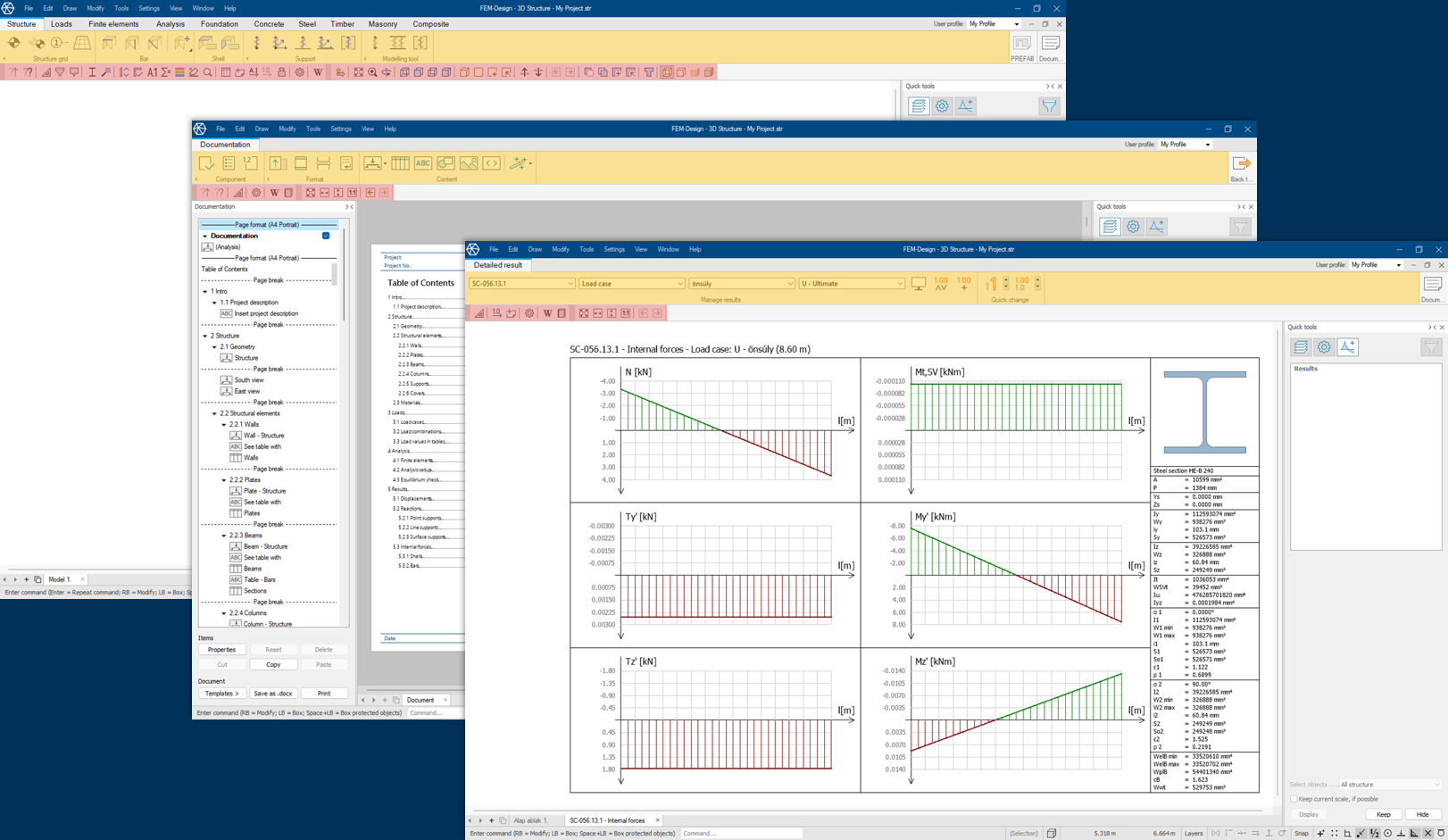Open Layers icon in Detailed result Quick tools
The width and height of the screenshot is (1448, 840).
pyautogui.click(x=1301, y=347)
